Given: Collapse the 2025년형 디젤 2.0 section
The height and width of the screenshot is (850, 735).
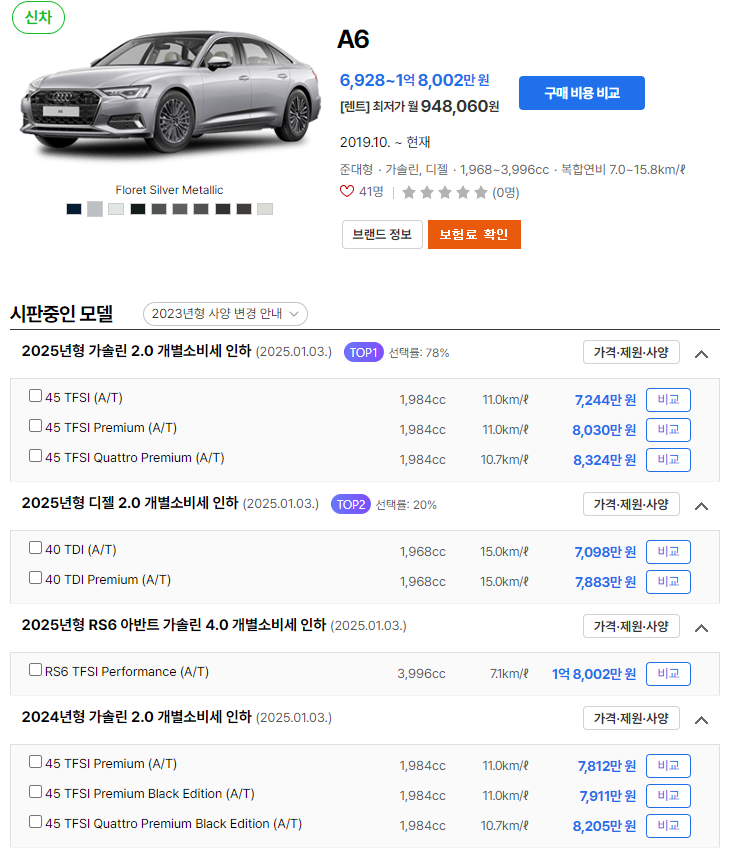Looking at the screenshot, I should point(701,506).
